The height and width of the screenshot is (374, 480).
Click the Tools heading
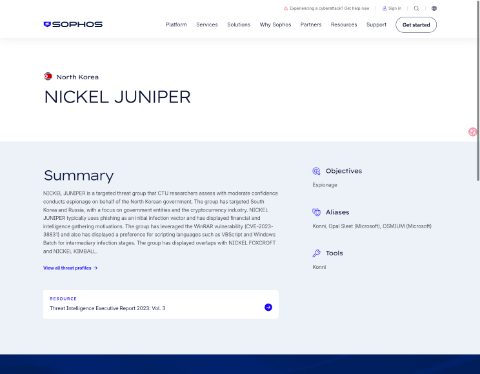334,253
